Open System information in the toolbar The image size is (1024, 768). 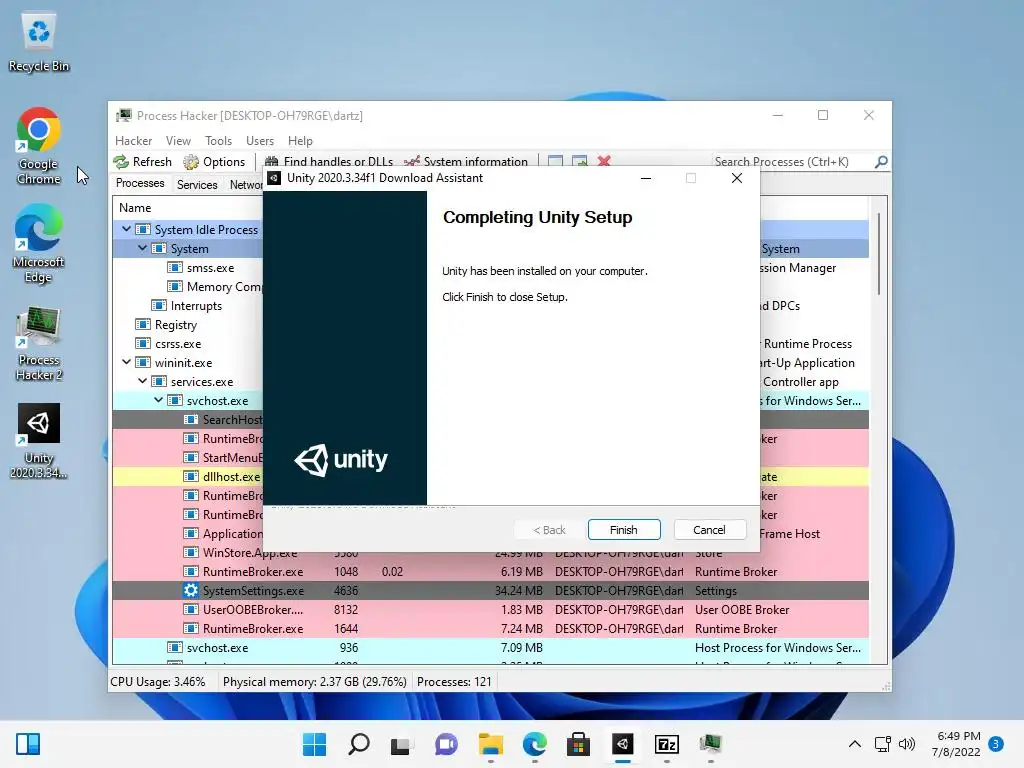pyautogui.click(x=466, y=161)
